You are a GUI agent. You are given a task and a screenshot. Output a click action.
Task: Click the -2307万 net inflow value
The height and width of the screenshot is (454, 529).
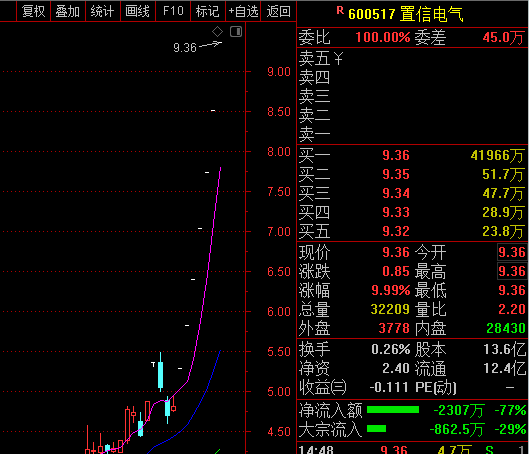click(x=459, y=410)
